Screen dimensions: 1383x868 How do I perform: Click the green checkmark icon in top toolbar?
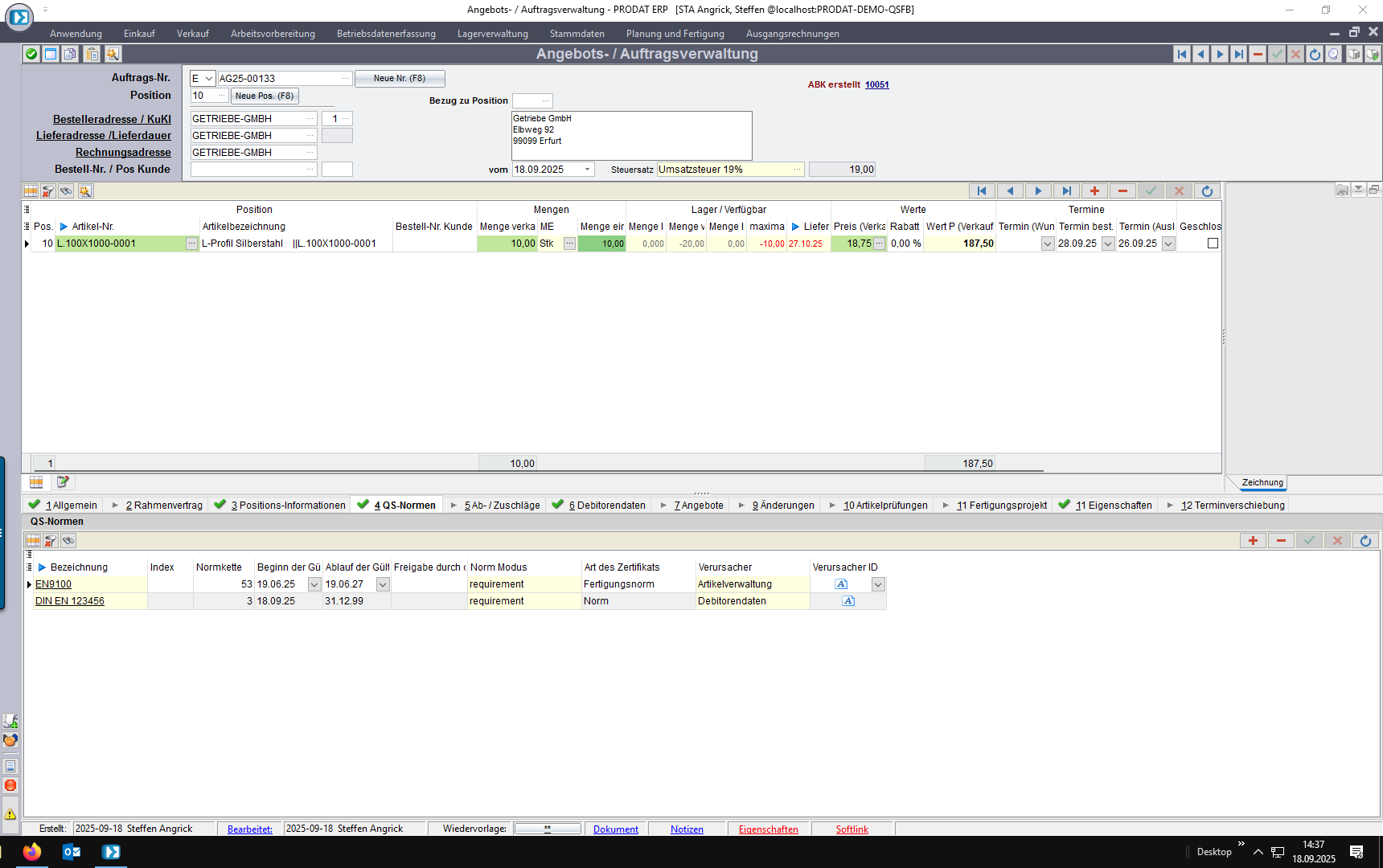click(x=31, y=54)
